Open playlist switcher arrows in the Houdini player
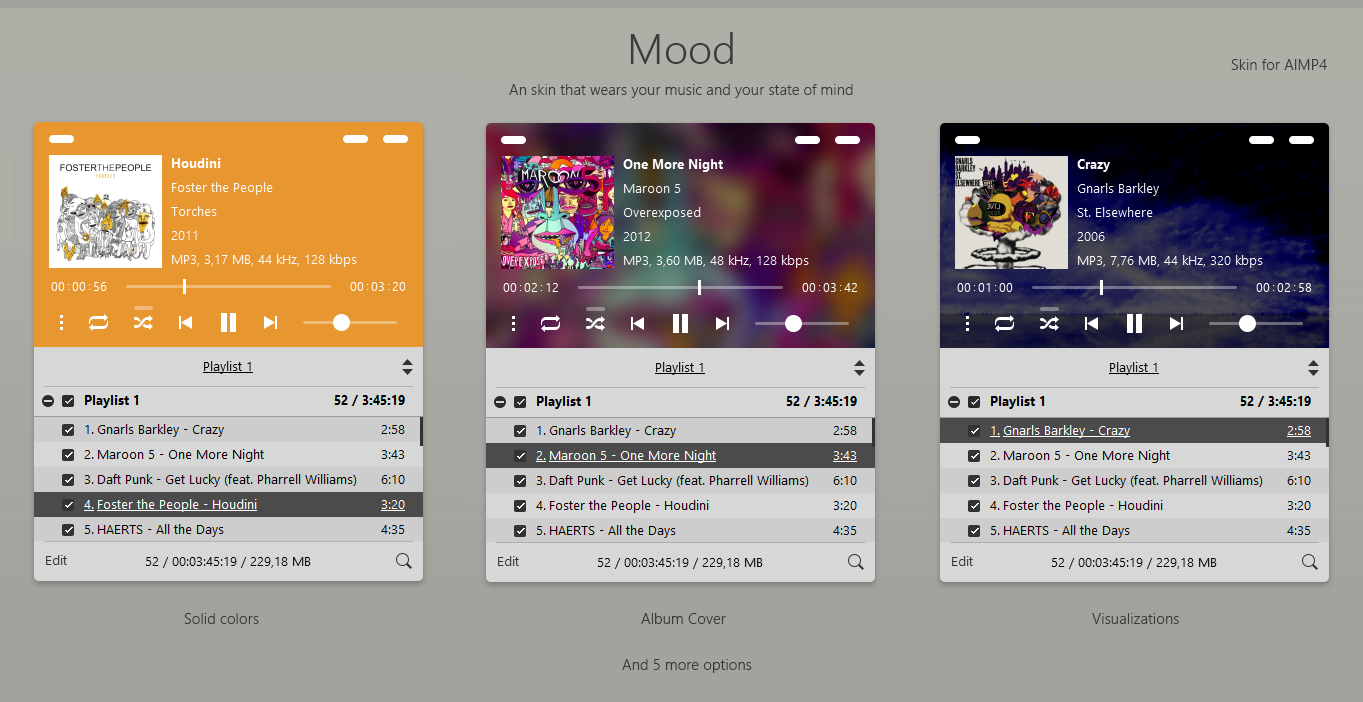This screenshot has height=702, width=1363. click(x=407, y=367)
